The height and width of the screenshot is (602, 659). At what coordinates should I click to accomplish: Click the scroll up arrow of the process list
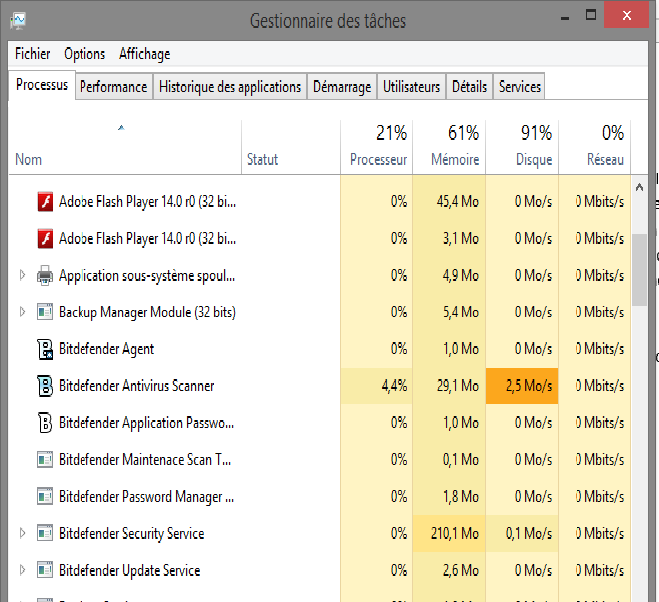[639, 187]
